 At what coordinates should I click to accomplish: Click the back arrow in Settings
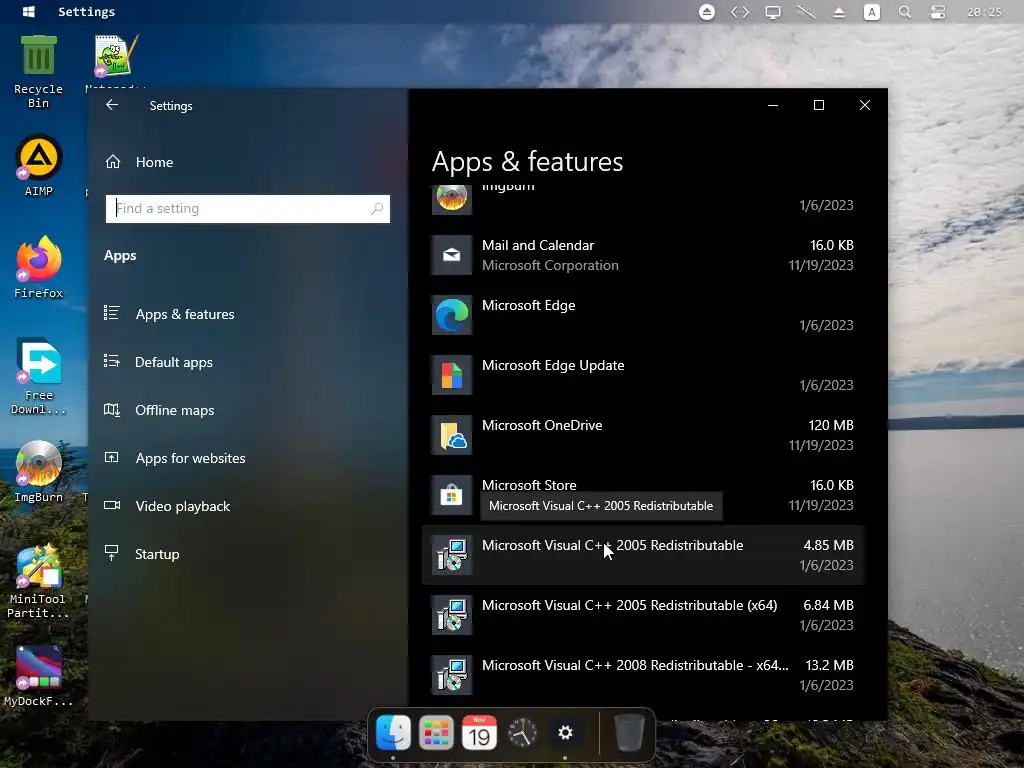pos(112,105)
